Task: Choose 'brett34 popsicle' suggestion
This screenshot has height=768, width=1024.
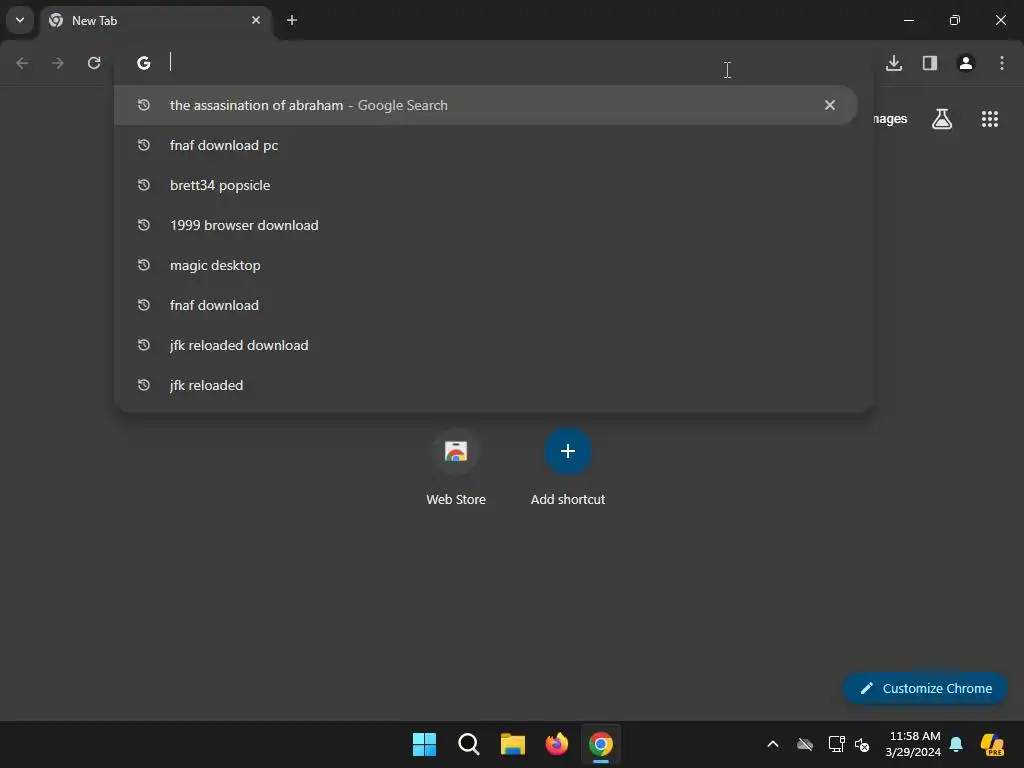Action: pos(486,185)
